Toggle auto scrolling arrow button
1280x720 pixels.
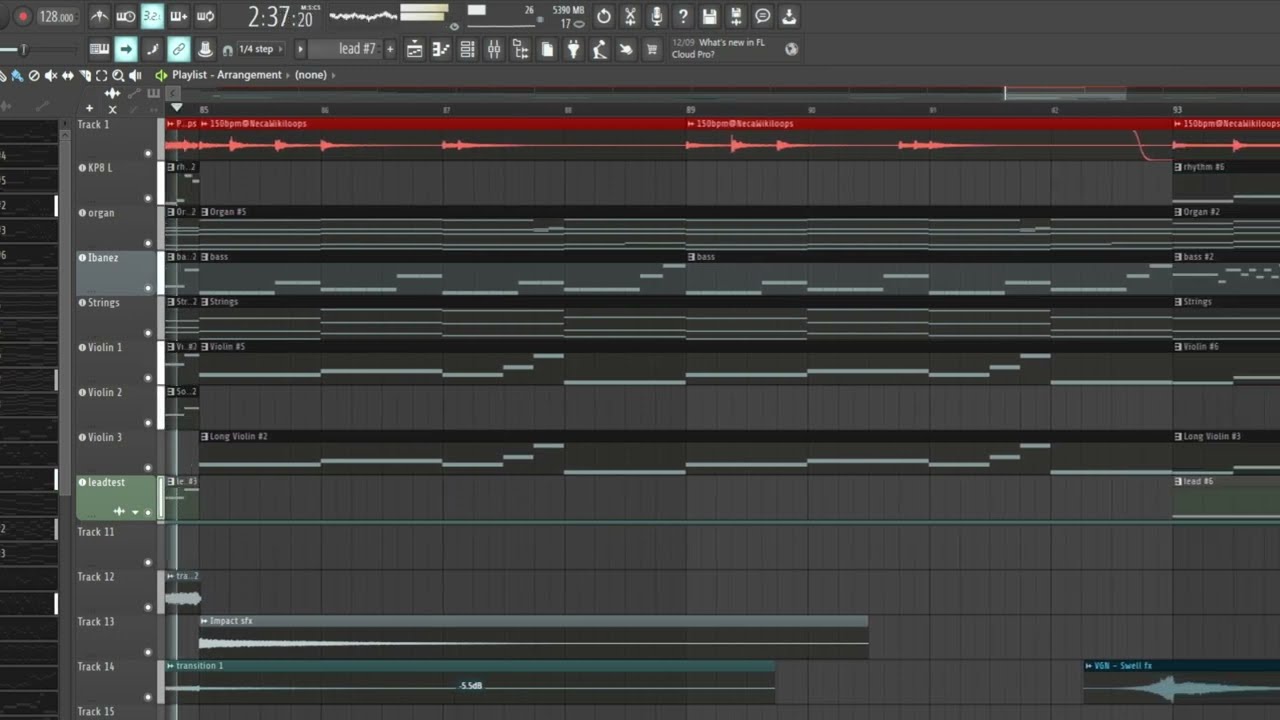(x=126, y=49)
